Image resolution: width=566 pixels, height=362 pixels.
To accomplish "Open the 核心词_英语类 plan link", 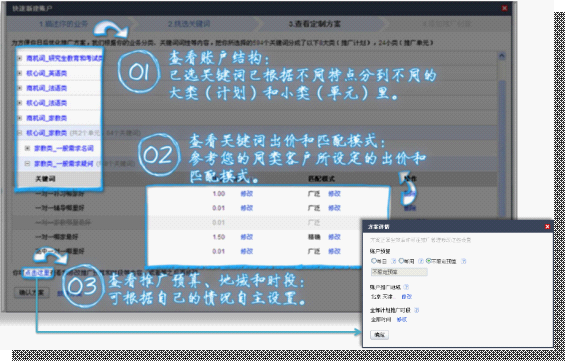I will click(x=47, y=73).
